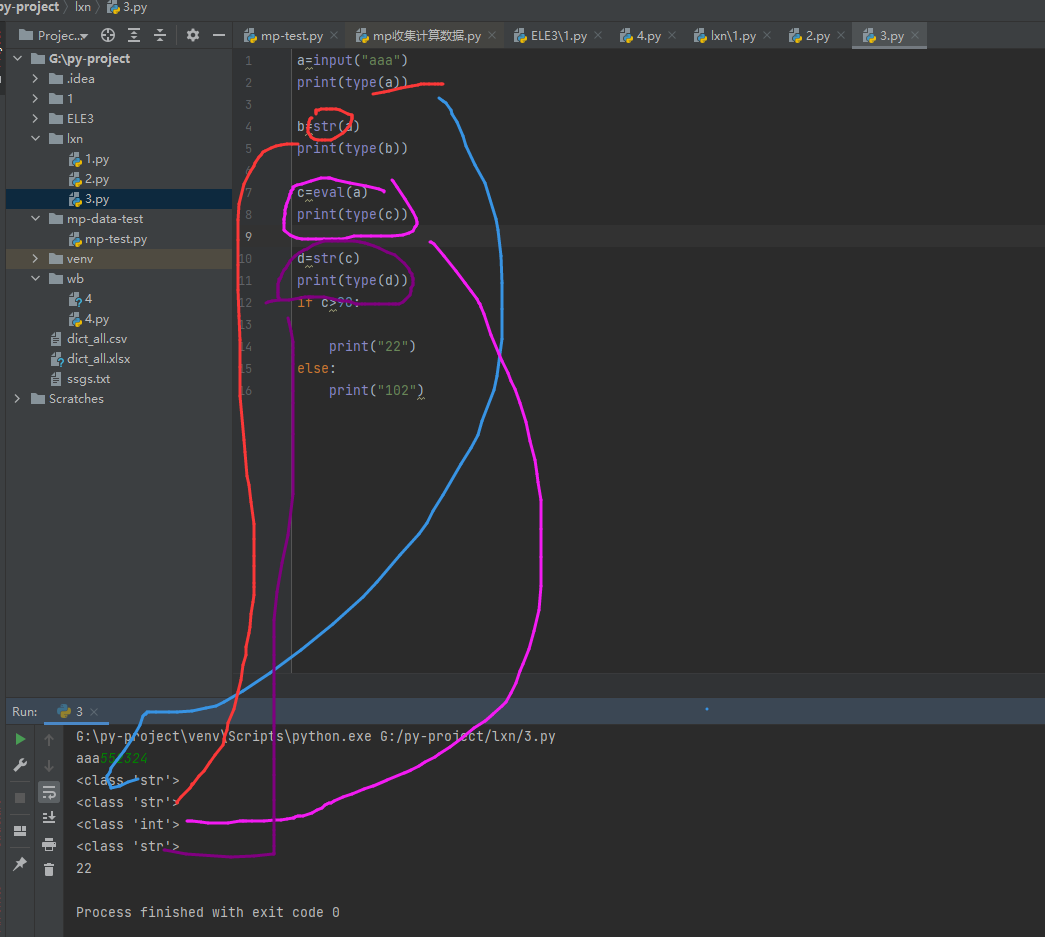
Task: Click the Restore Layout icon in Run panel
Action: pos(20,830)
